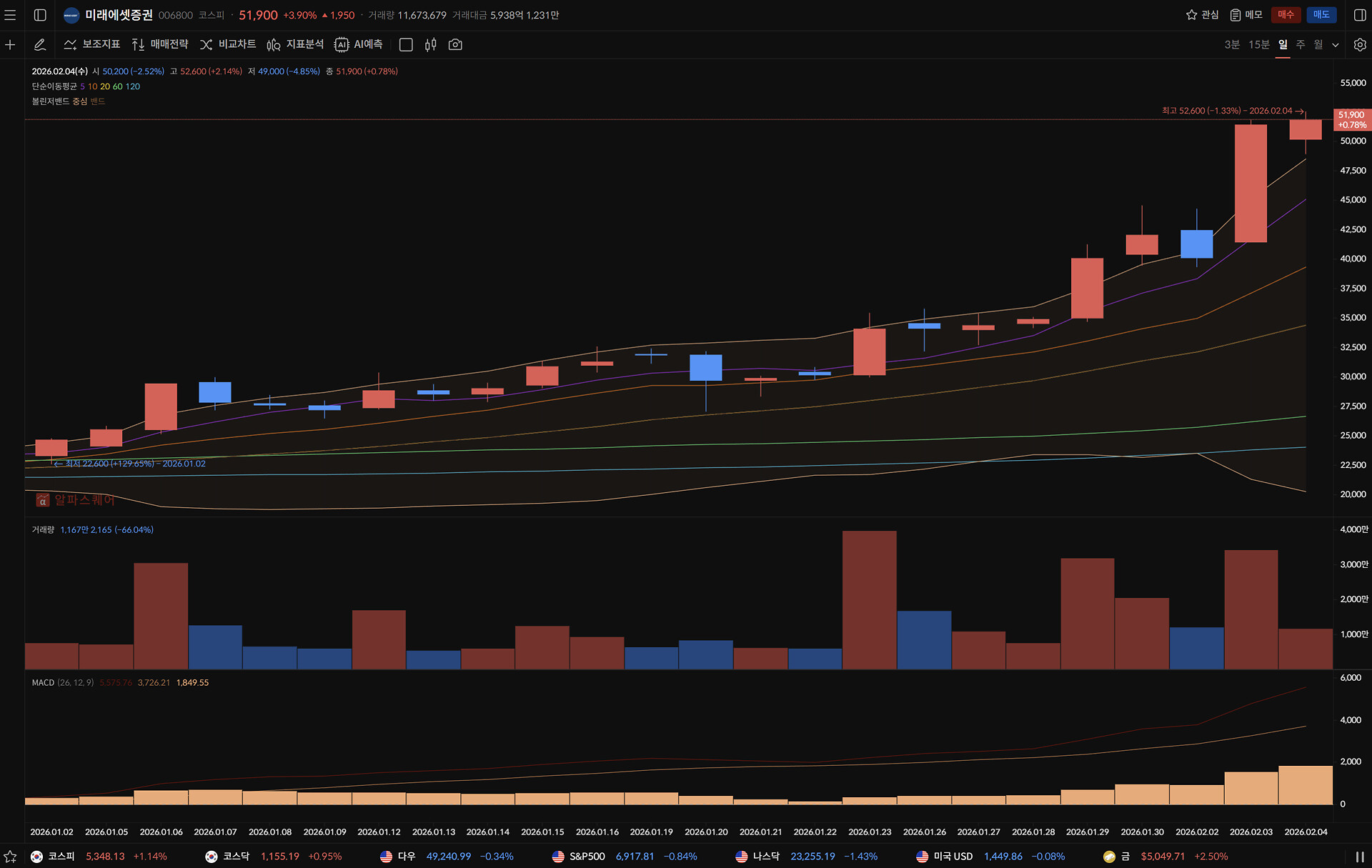Expand the timeframe dropdown chevron

[x=1336, y=44]
